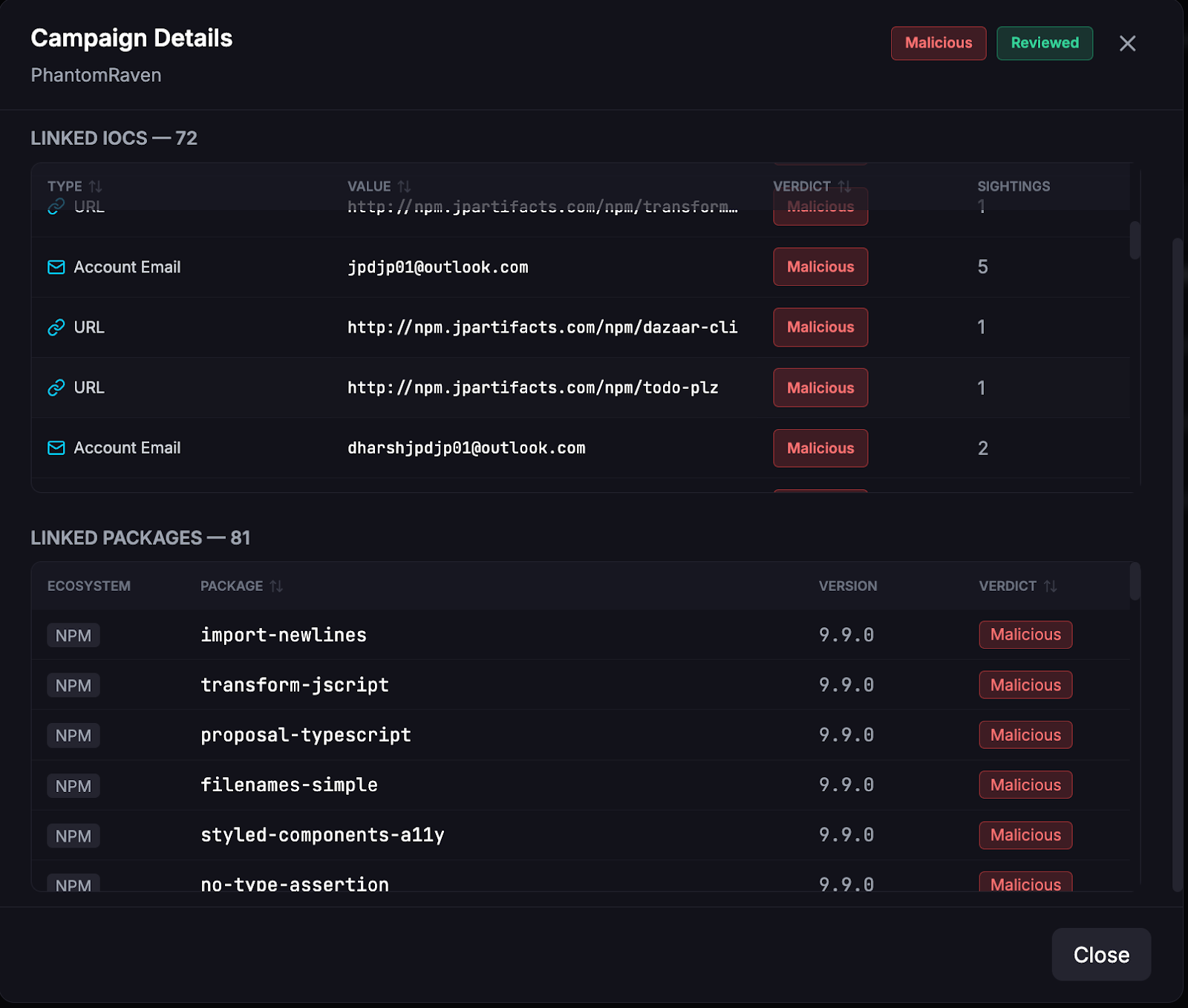The image size is (1188, 1008).
Task: Click Malicious verdict for dazaar-cli URL
Action: pyautogui.click(x=820, y=327)
